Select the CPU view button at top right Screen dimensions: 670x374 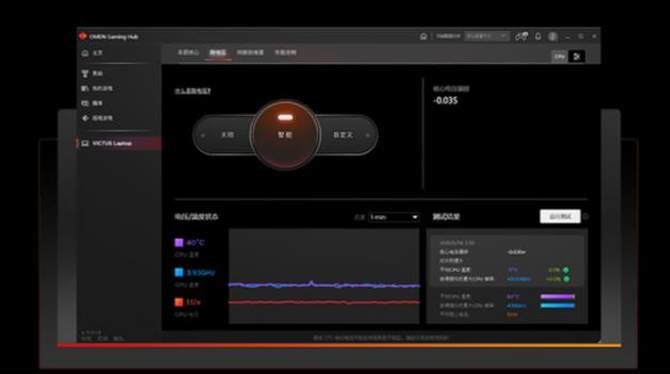(x=560, y=56)
